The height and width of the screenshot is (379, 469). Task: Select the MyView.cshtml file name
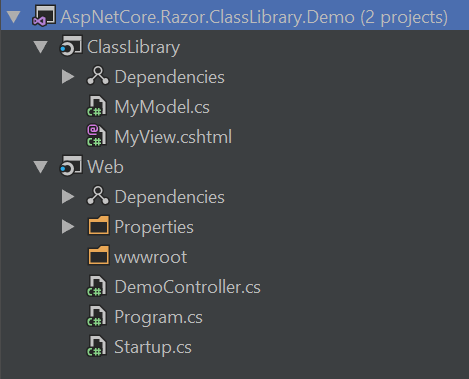[173, 137]
